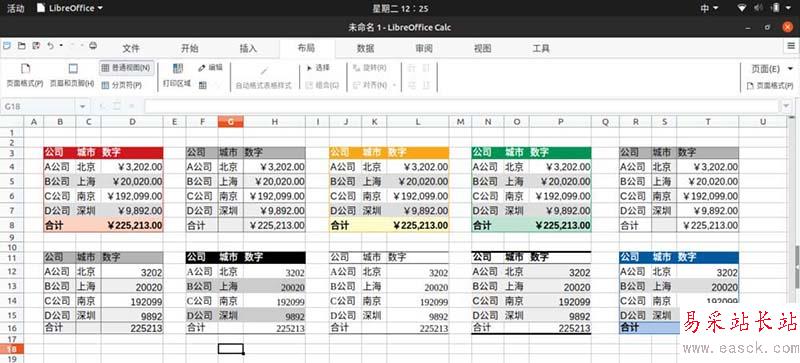Click the orange header cell 数字 in L3
800x363 pixels.
(x=418, y=152)
